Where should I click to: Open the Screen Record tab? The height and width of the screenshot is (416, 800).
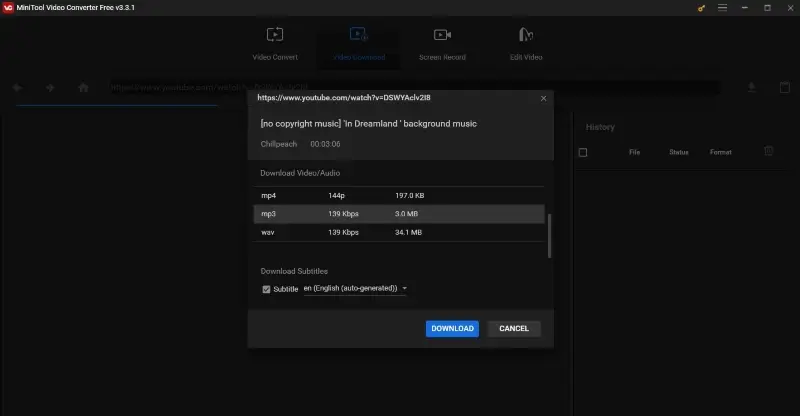[x=442, y=44]
